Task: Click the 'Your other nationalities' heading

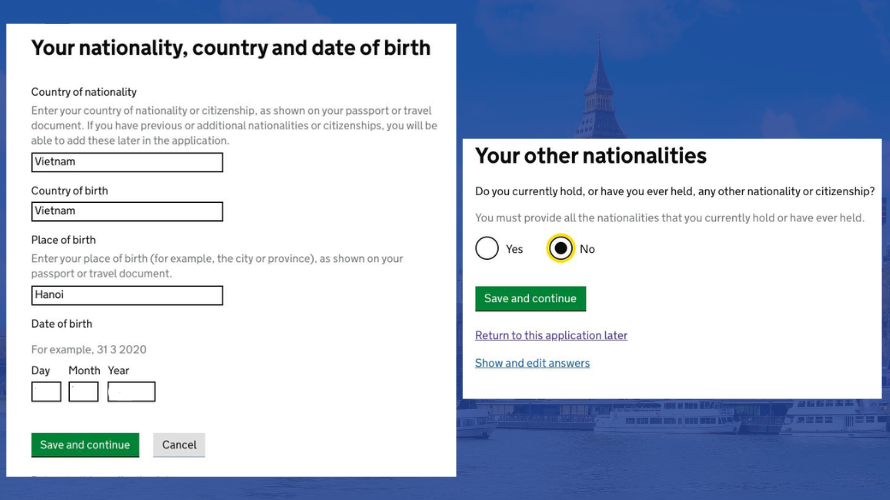Action: pyautogui.click(x=591, y=156)
